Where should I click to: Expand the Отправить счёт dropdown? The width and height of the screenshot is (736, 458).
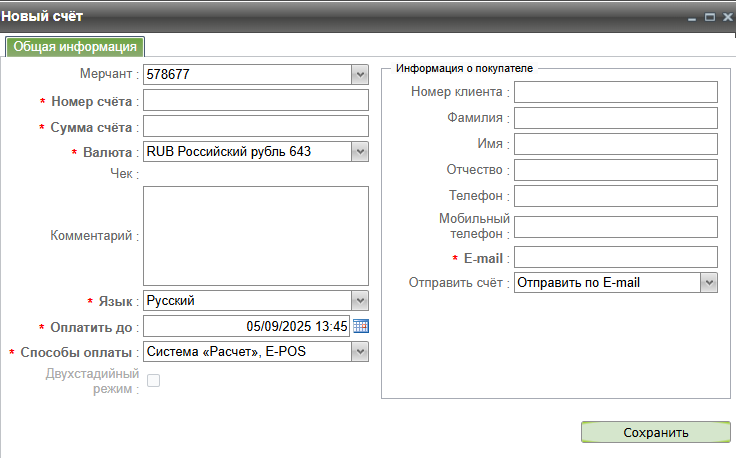[708, 283]
